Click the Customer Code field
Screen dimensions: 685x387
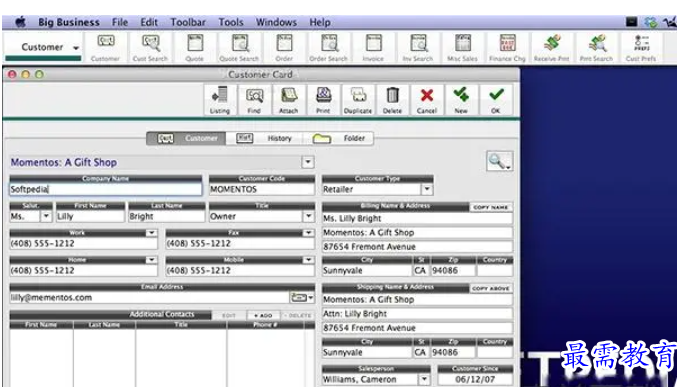tap(262, 189)
